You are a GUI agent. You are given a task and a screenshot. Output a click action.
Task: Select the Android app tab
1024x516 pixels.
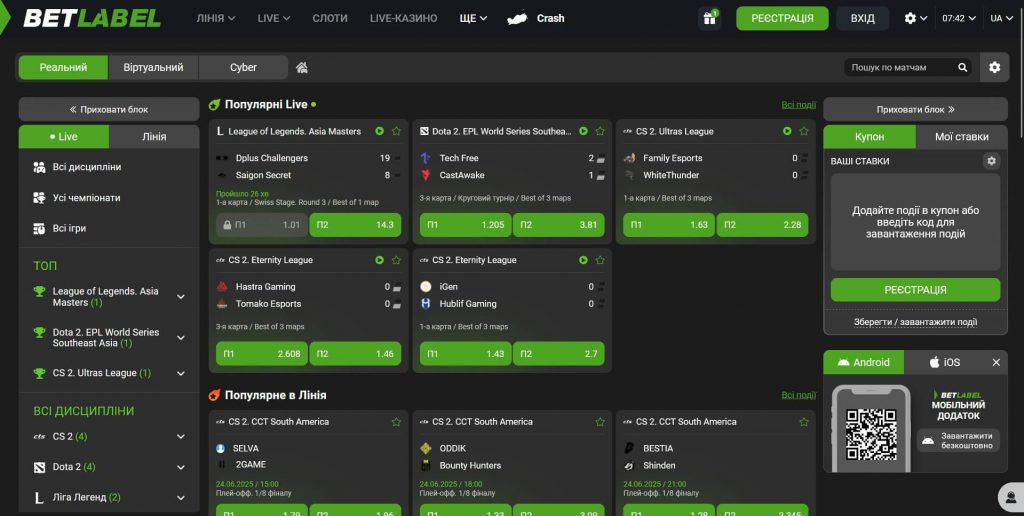pyautogui.click(x=864, y=363)
